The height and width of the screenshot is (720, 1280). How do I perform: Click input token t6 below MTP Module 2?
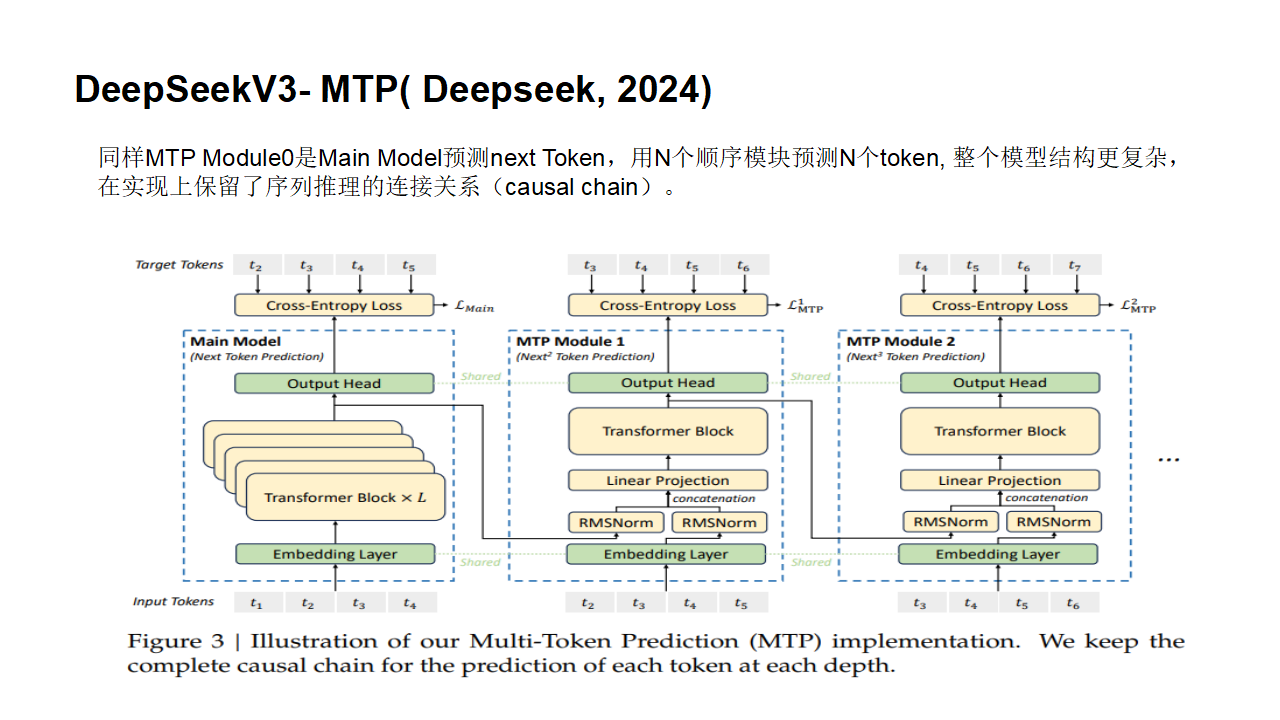(1073, 602)
